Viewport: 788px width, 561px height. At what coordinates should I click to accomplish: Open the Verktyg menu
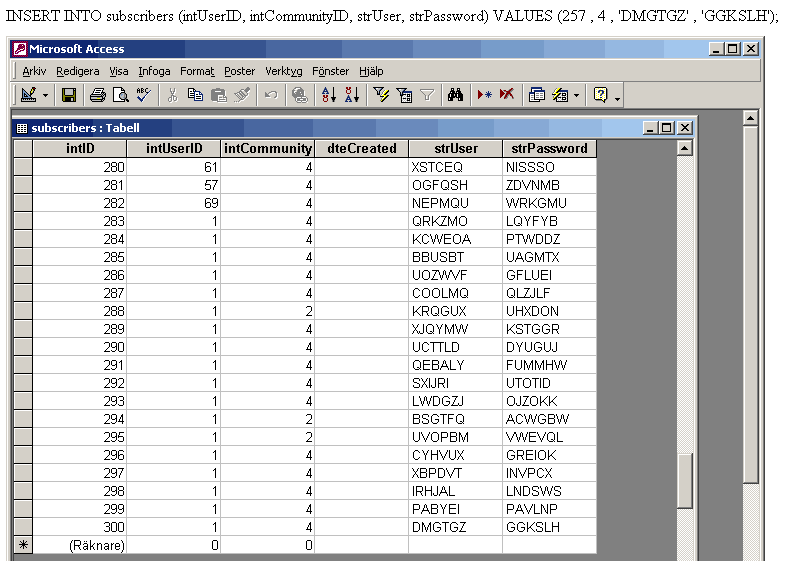tap(283, 71)
